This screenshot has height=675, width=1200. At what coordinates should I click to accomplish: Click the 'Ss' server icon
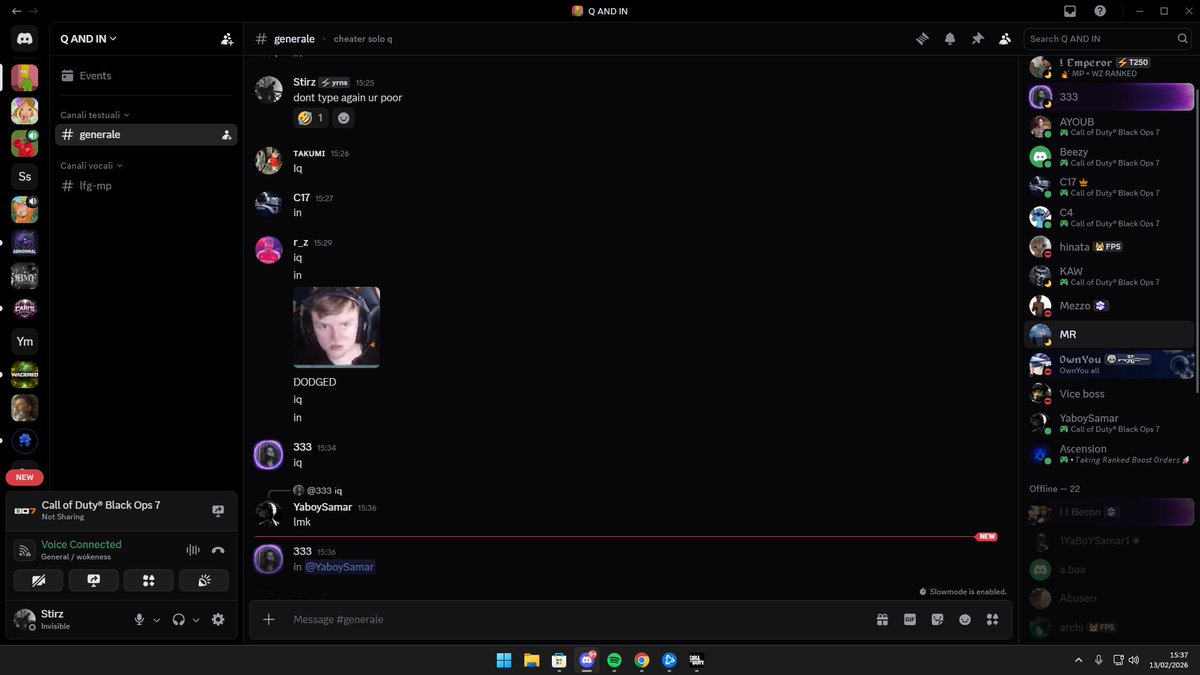pyautogui.click(x=25, y=176)
